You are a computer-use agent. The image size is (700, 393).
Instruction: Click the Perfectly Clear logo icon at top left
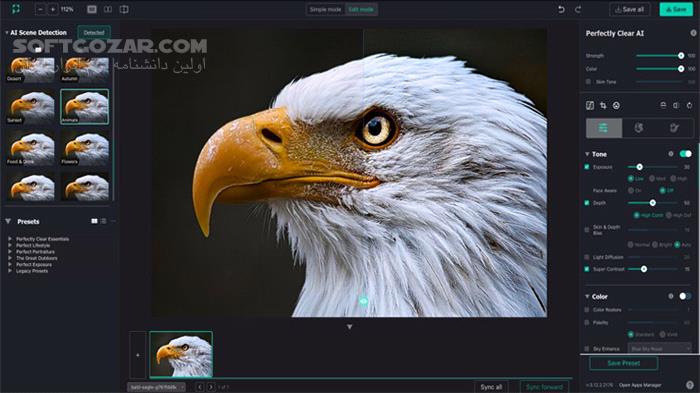click(16, 9)
